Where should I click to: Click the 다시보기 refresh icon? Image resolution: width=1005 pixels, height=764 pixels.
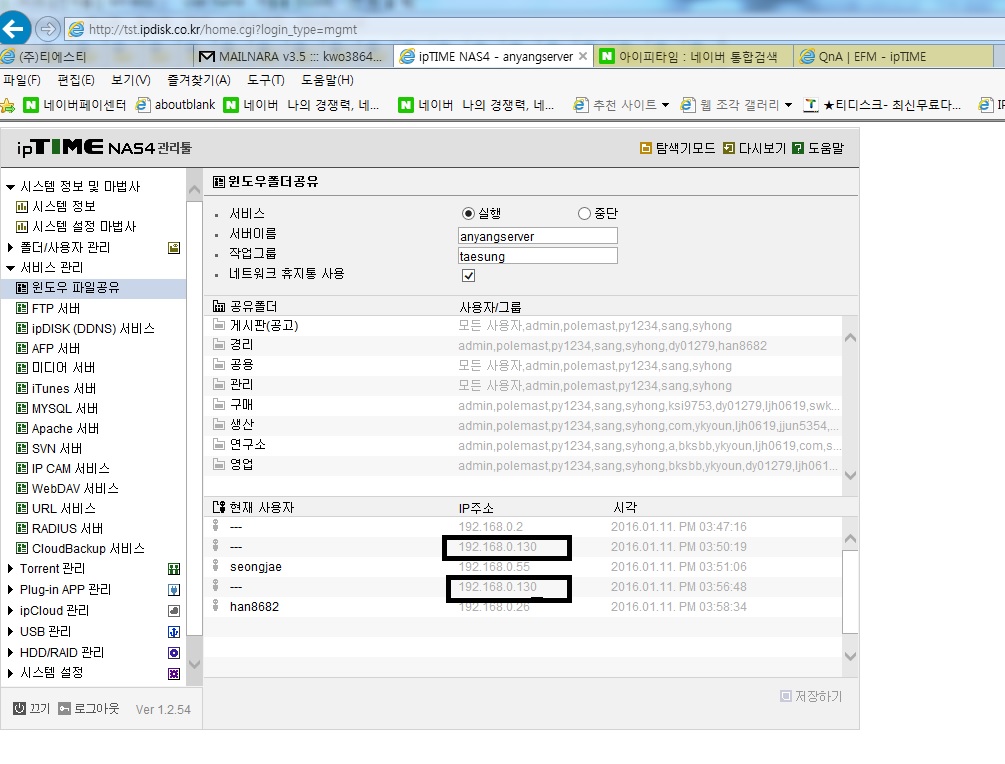[x=729, y=149]
